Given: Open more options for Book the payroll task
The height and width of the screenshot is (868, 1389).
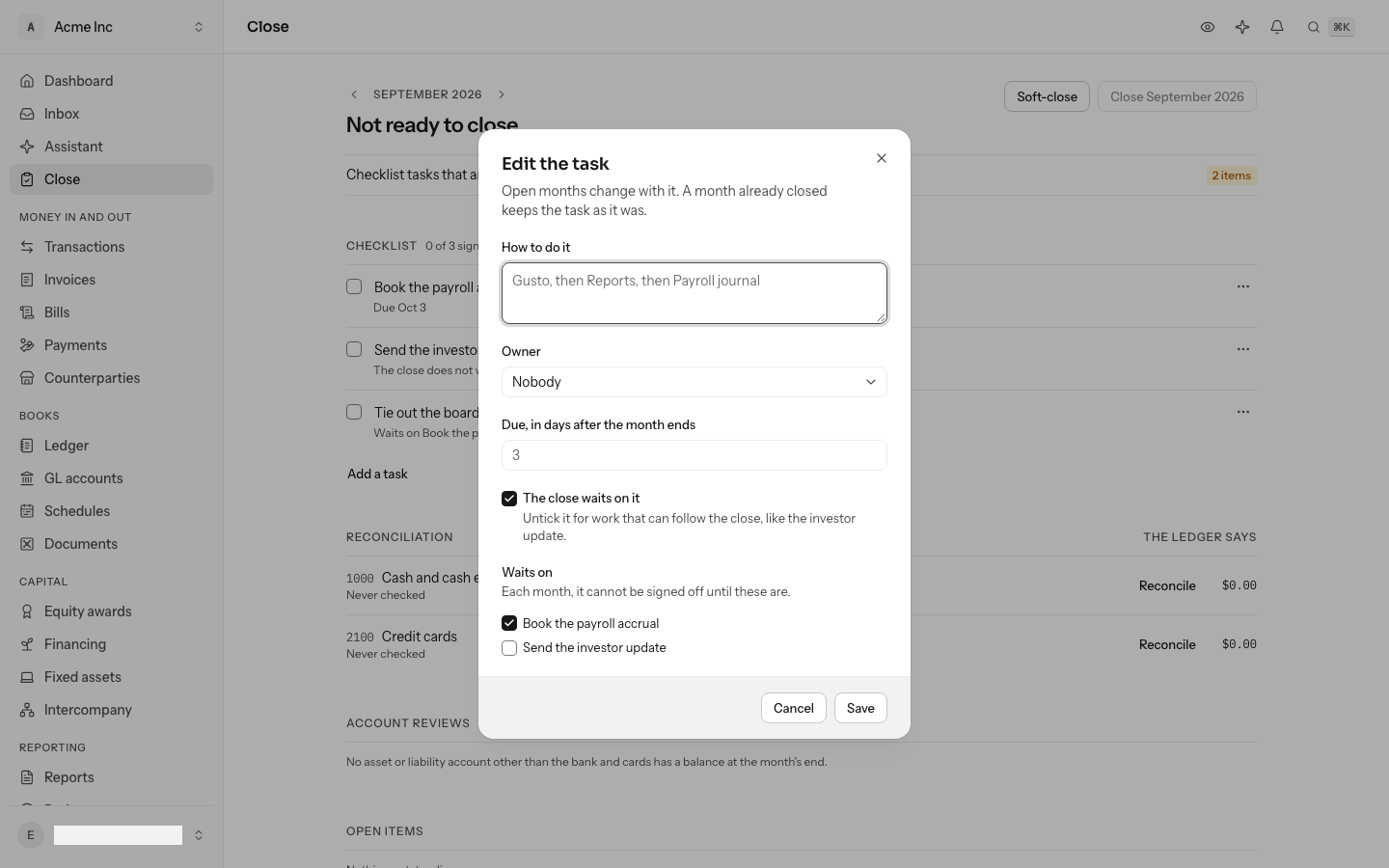Looking at the screenshot, I should 1242,286.
